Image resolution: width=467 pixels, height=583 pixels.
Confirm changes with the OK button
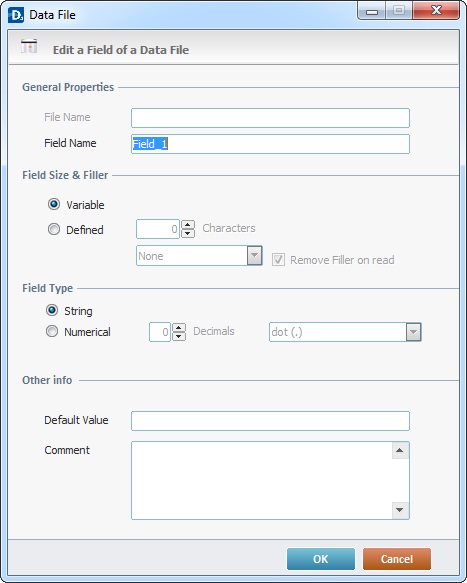tap(321, 559)
